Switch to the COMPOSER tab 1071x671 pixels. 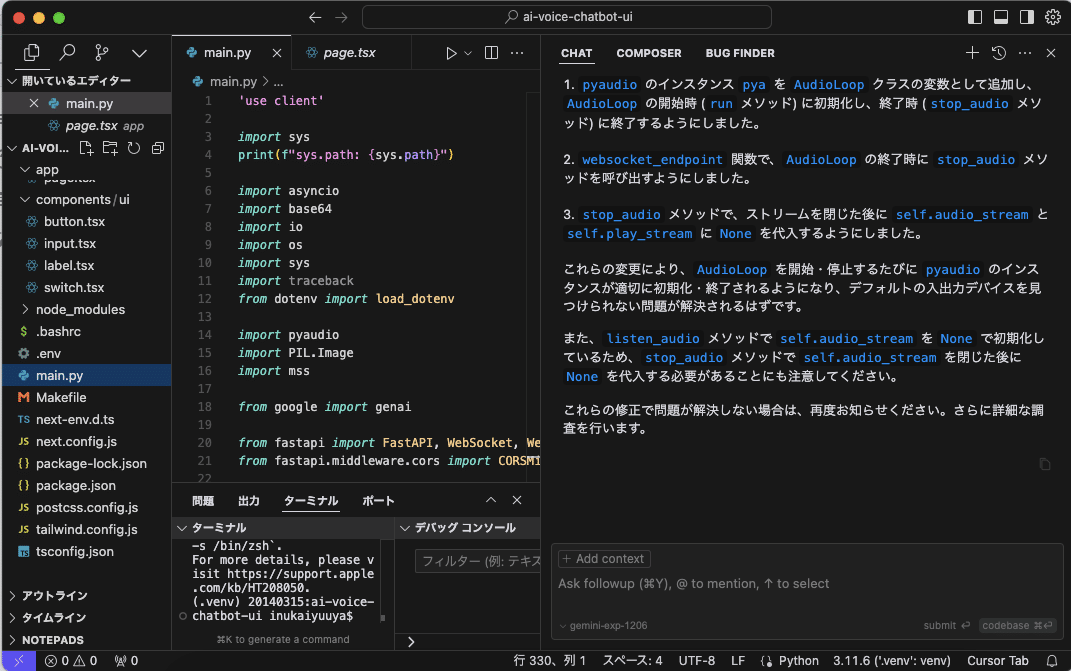tap(648, 53)
